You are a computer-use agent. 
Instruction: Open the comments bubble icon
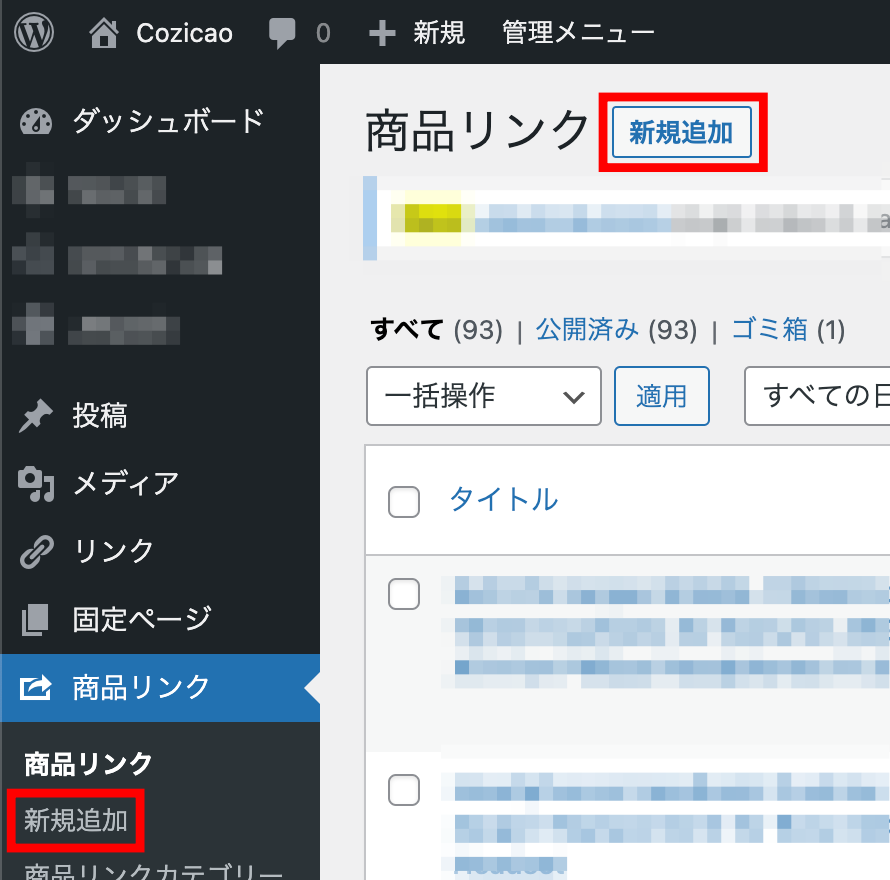point(282,33)
